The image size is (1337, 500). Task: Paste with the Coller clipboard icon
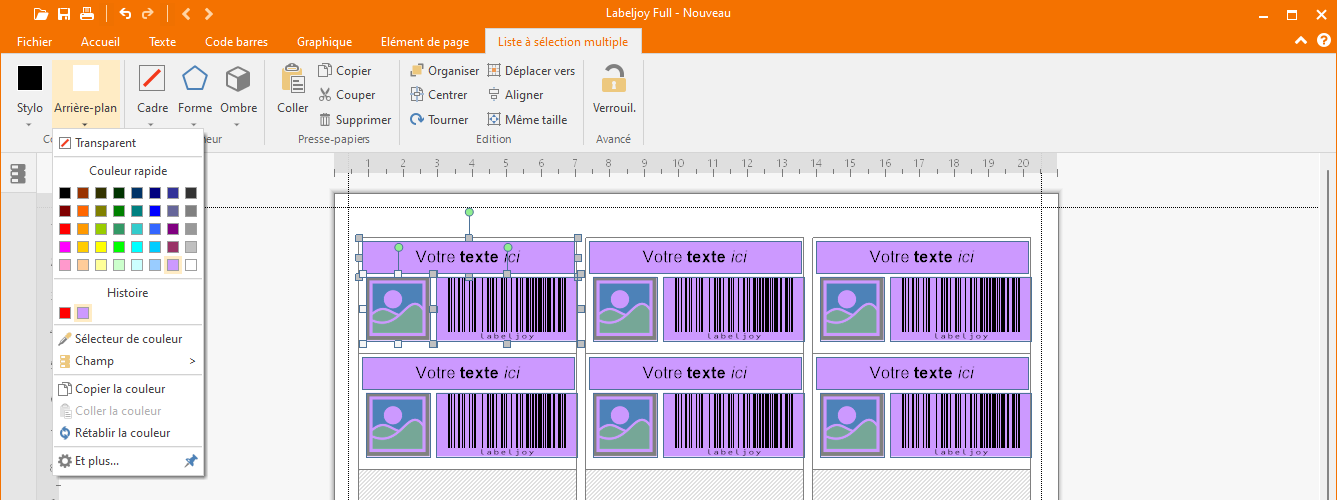[293, 78]
